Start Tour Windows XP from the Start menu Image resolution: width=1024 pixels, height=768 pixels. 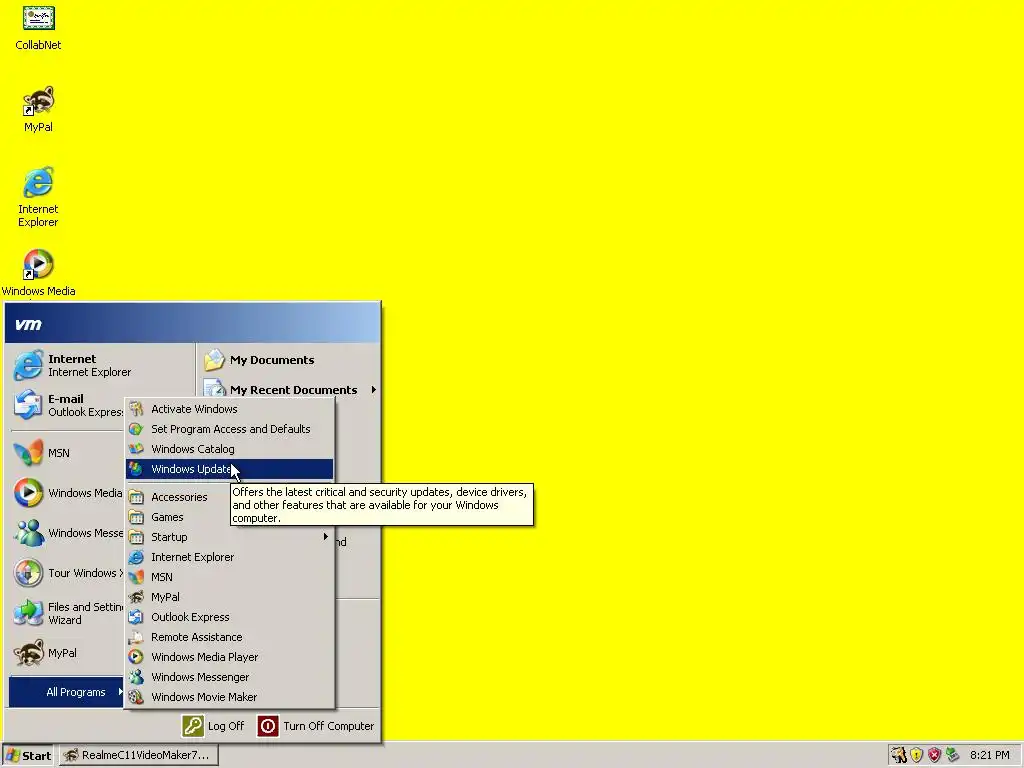point(68,573)
